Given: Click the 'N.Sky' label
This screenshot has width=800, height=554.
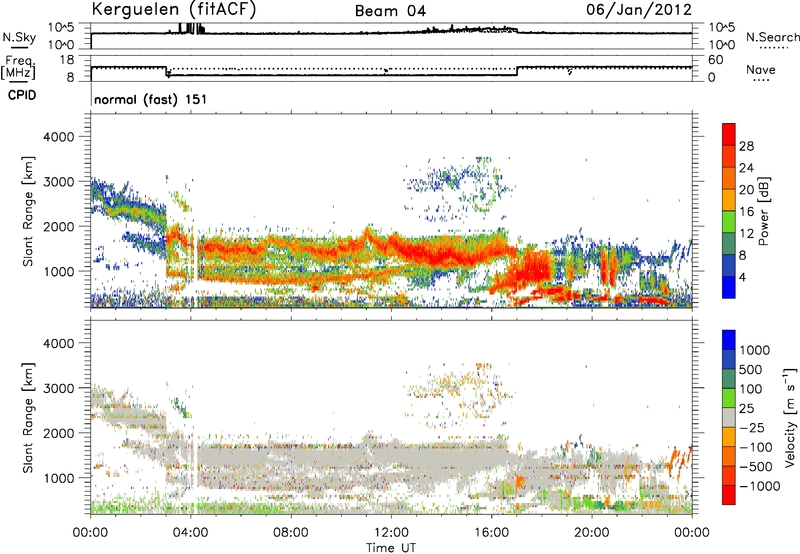Looking at the screenshot, I should click(x=19, y=37).
